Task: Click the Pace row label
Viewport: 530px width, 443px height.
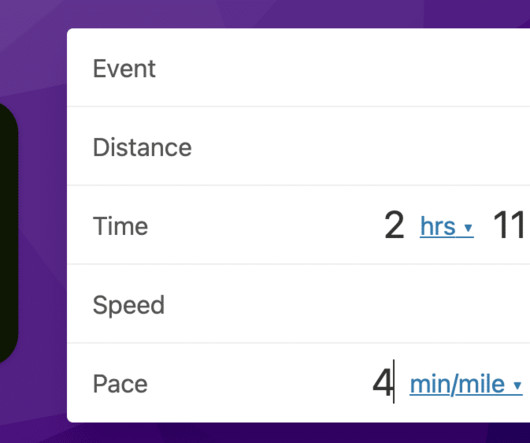Action: (120, 384)
